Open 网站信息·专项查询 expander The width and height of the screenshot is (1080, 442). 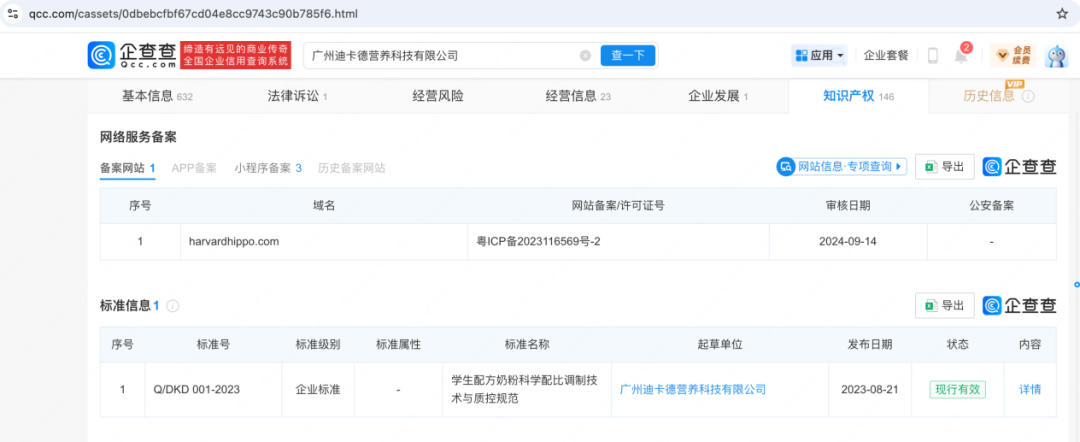click(842, 167)
